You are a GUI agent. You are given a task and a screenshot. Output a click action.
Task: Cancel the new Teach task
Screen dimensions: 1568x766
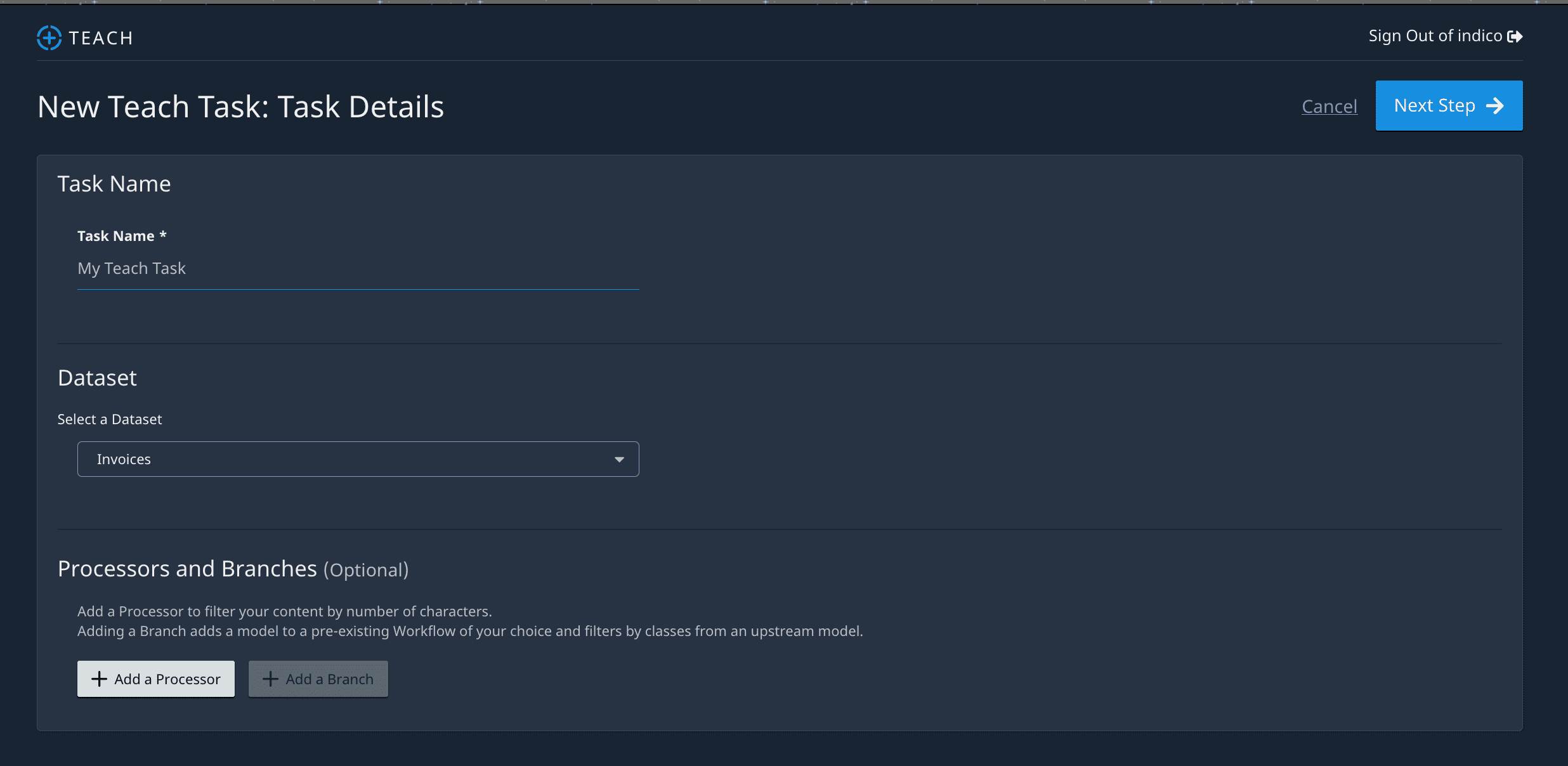tap(1329, 107)
